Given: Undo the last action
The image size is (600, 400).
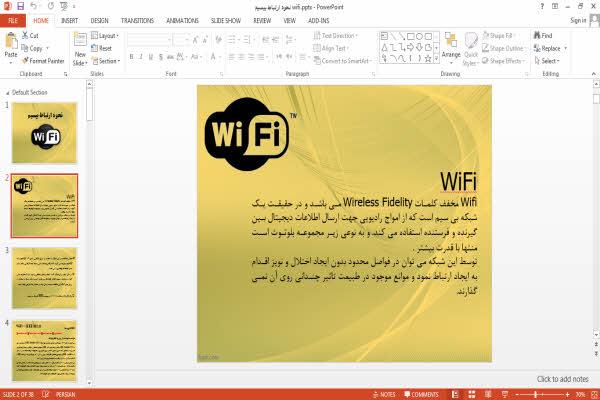Looking at the screenshot, I should coord(34,6).
